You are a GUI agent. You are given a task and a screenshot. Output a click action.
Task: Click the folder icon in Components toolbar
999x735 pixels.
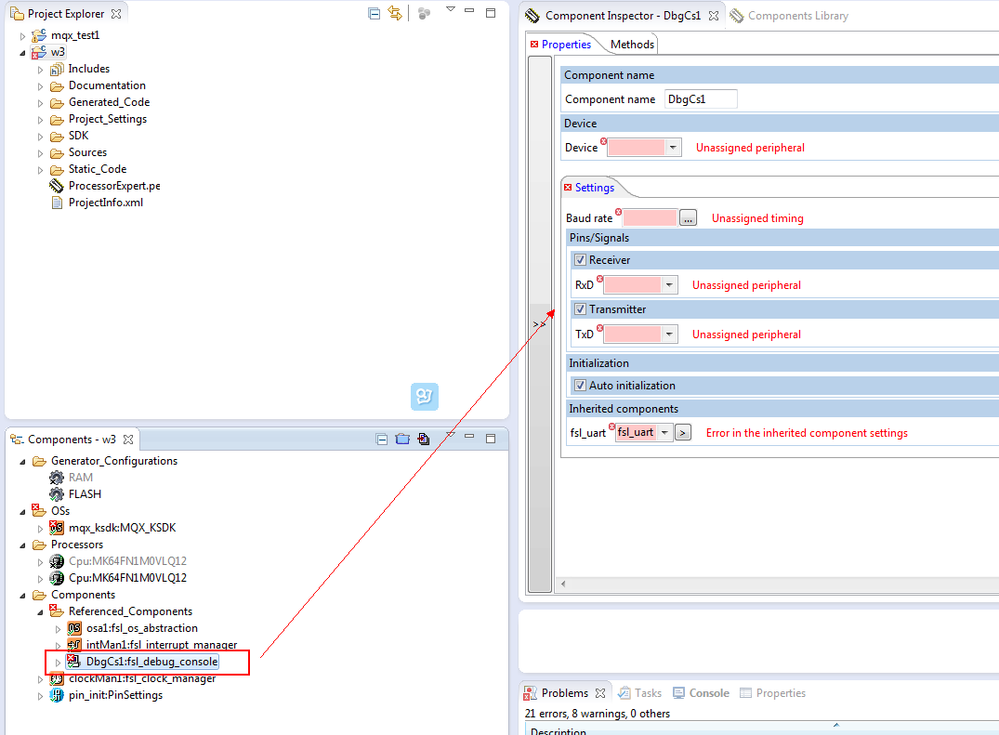pyautogui.click(x=403, y=439)
